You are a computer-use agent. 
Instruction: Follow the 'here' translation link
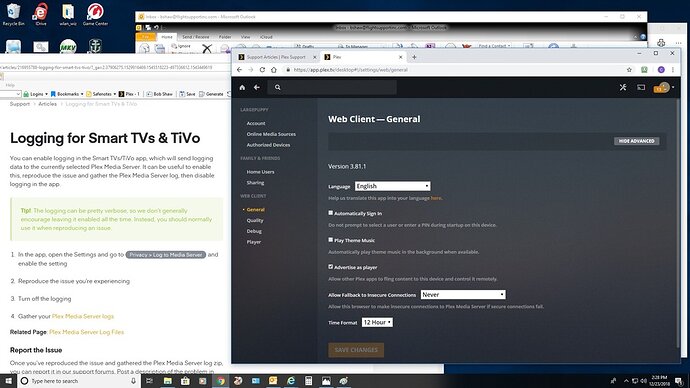(x=436, y=198)
